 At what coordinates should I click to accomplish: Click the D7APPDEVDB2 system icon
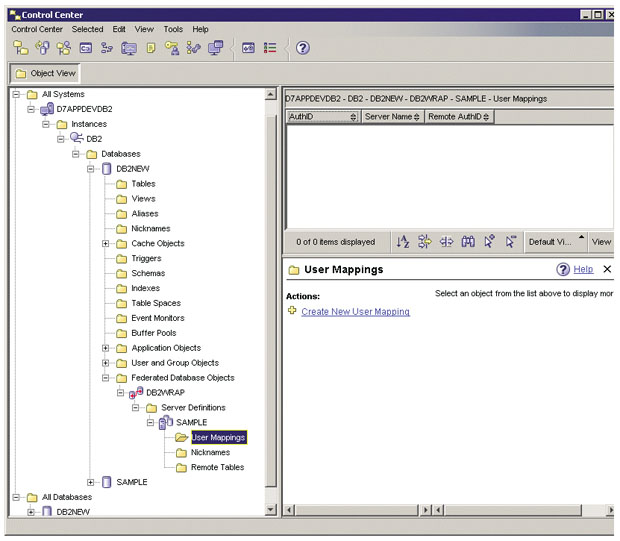coord(47,109)
